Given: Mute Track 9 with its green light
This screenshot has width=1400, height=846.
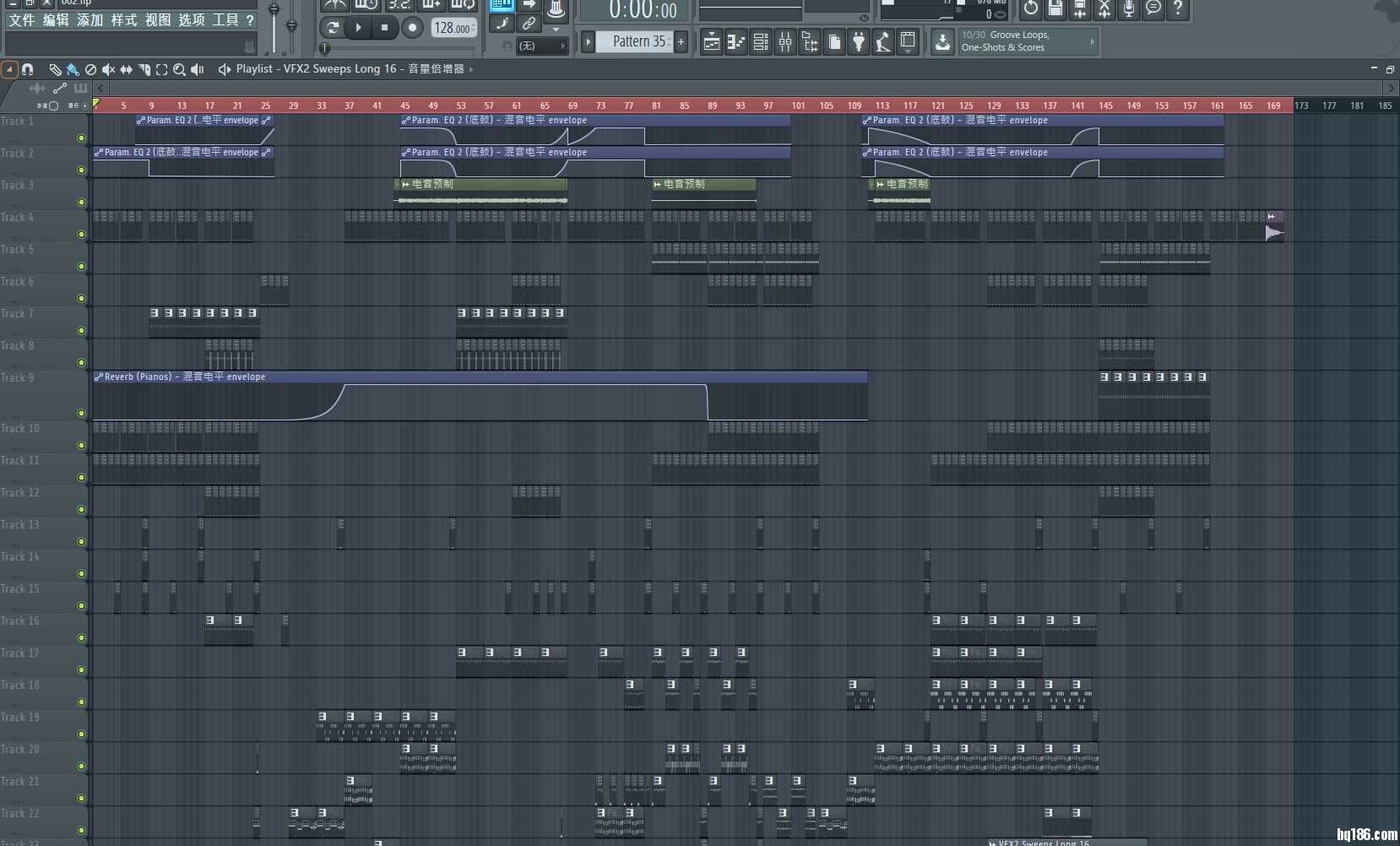Looking at the screenshot, I should pos(82,413).
